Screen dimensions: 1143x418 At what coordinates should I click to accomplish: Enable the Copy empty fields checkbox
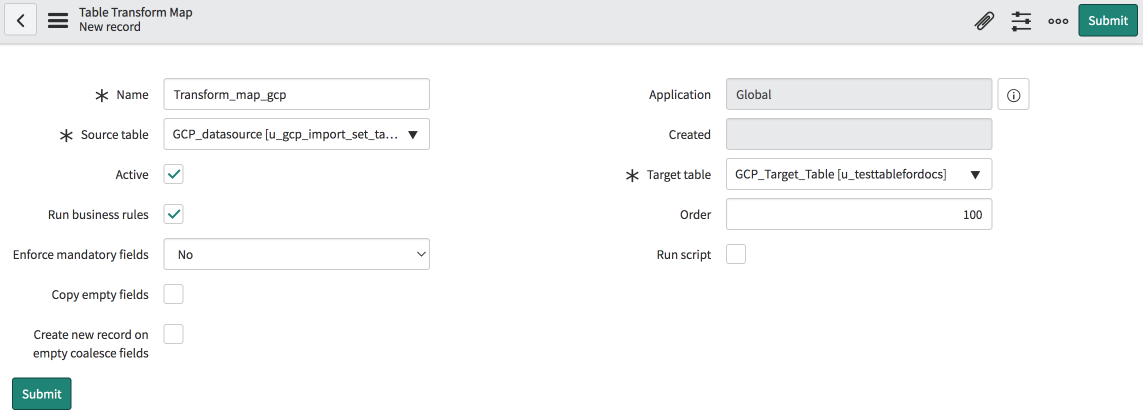pos(174,294)
